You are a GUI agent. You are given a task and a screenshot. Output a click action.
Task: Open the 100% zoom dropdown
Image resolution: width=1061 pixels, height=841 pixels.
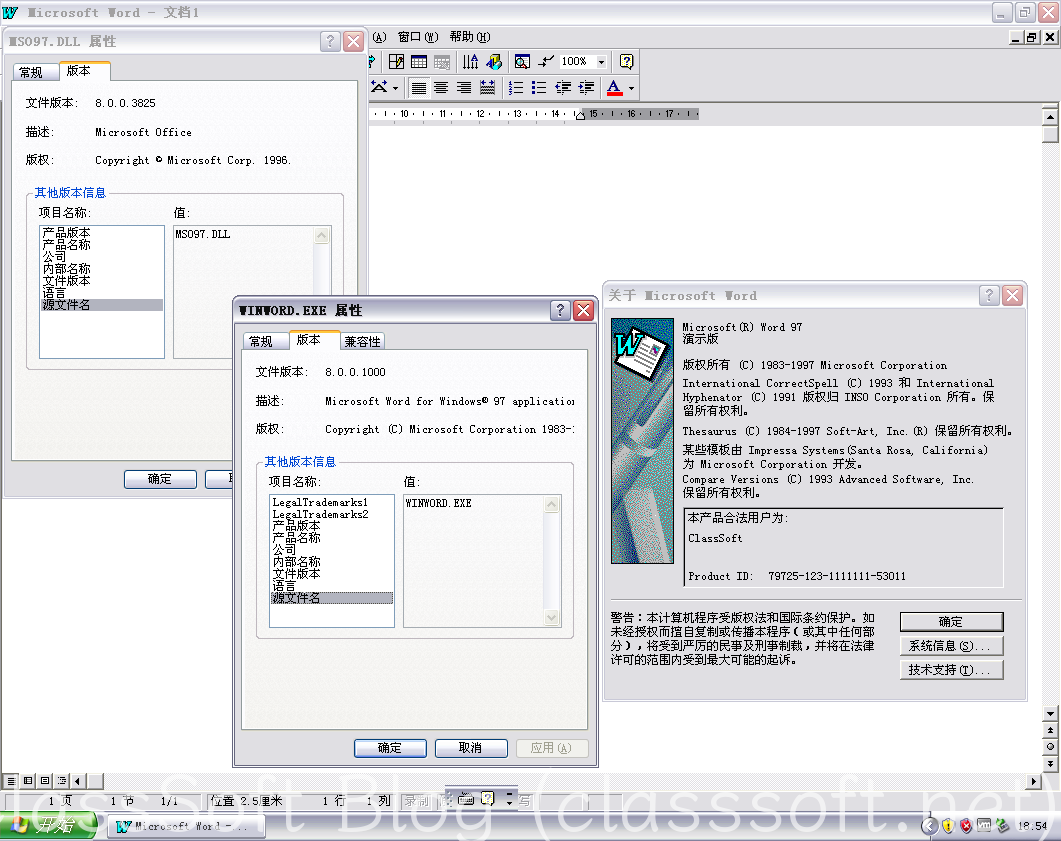pyautogui.click(x=601, y=62)
